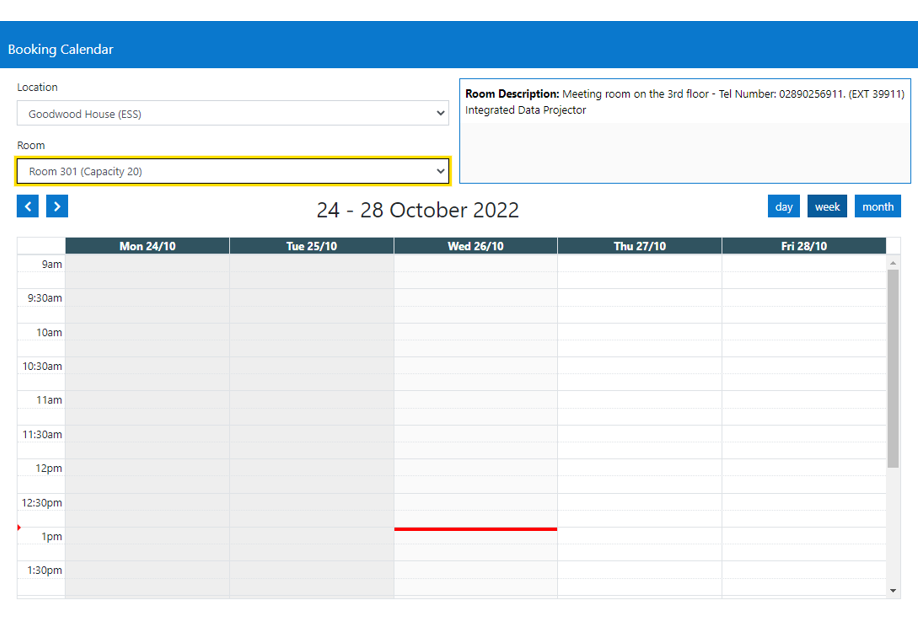Click the red current-time marker on Wednesday

pyautogui.click(x=475, y=529)
